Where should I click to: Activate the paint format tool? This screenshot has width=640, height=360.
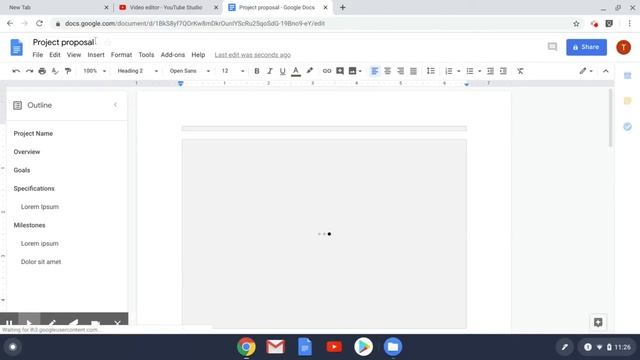click(x=68, y=71)
